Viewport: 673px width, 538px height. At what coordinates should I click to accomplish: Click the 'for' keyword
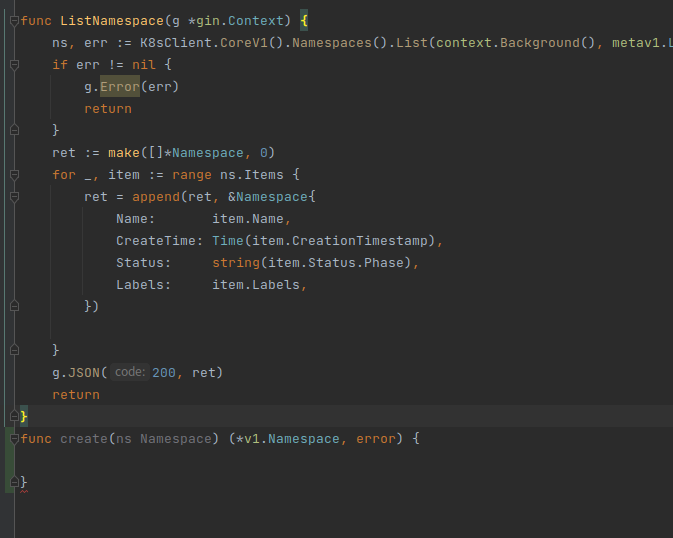click(64, 175)
